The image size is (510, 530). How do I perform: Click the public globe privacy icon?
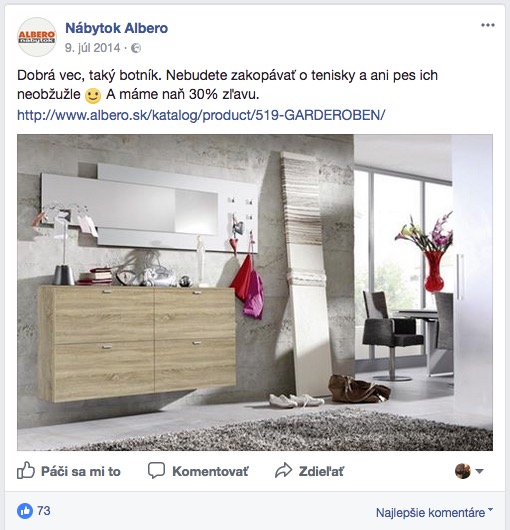136,48
